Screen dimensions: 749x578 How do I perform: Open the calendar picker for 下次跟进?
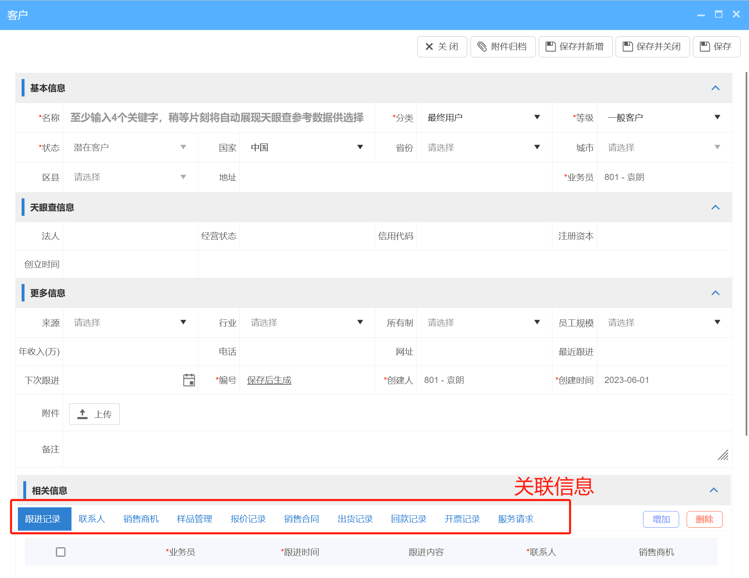[189, 380]
